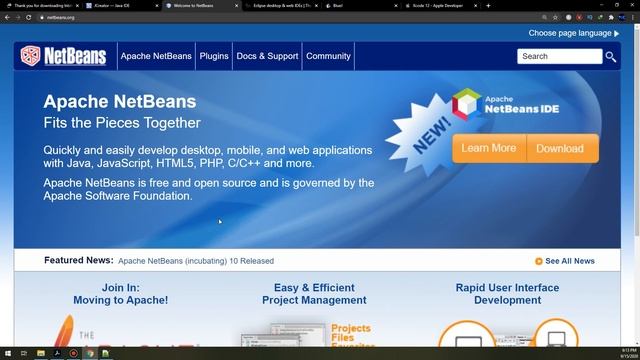Go forward in browser history
The height and width of the screenshot is (360, 640).
click(x=18, y=18)
